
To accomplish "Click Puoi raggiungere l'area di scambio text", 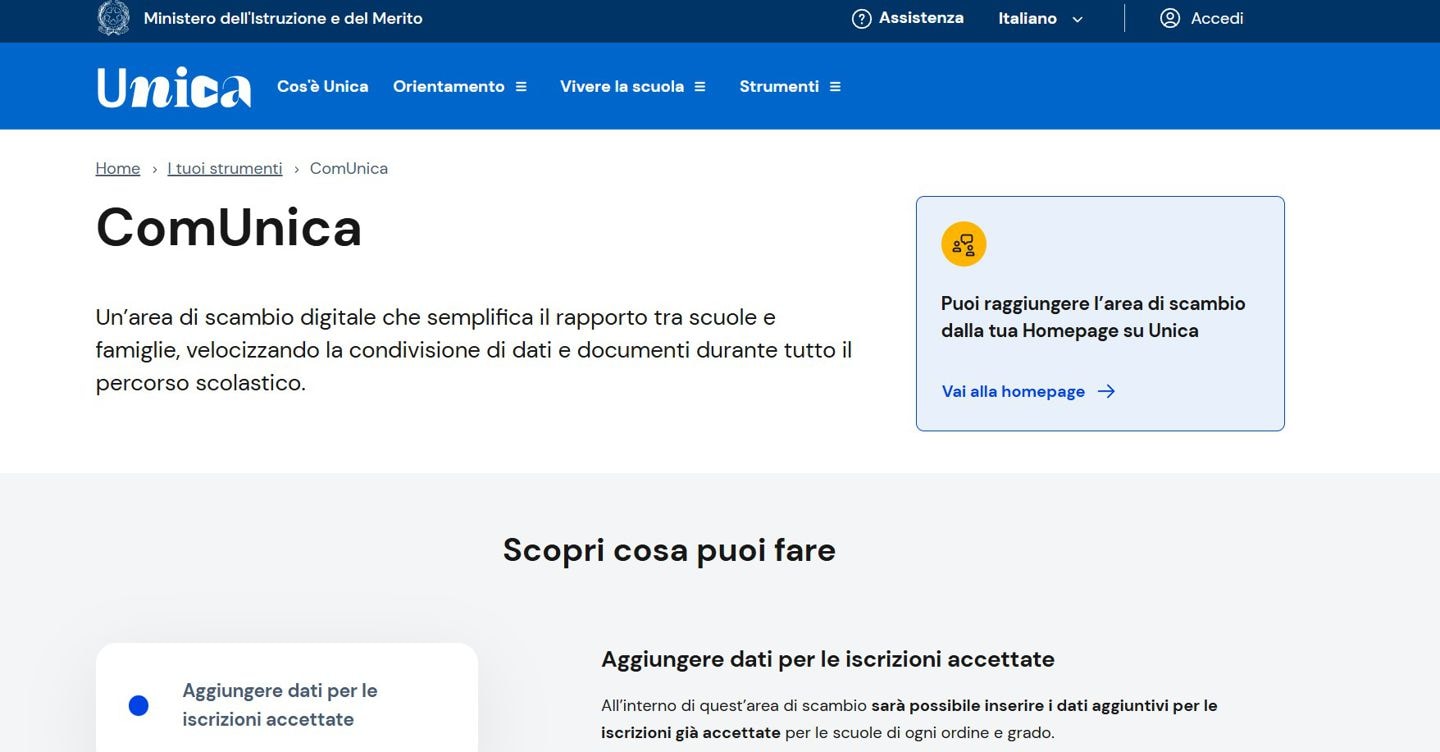I will 1093,317.
